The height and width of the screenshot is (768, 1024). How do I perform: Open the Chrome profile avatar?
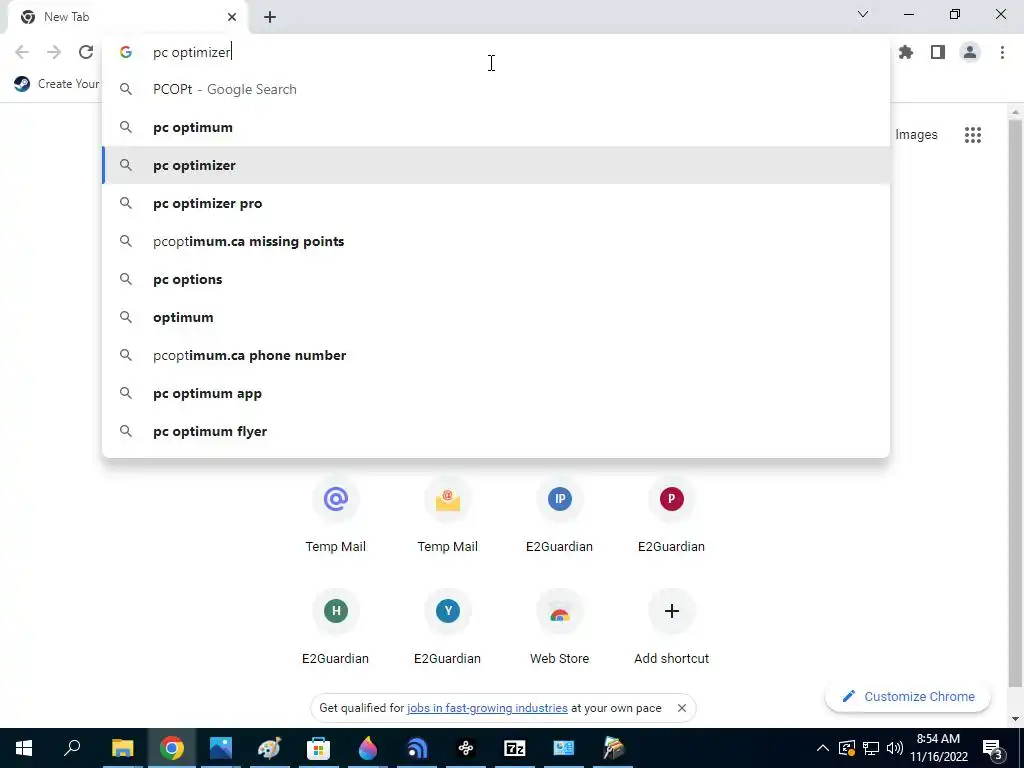[x=970, y=52]
